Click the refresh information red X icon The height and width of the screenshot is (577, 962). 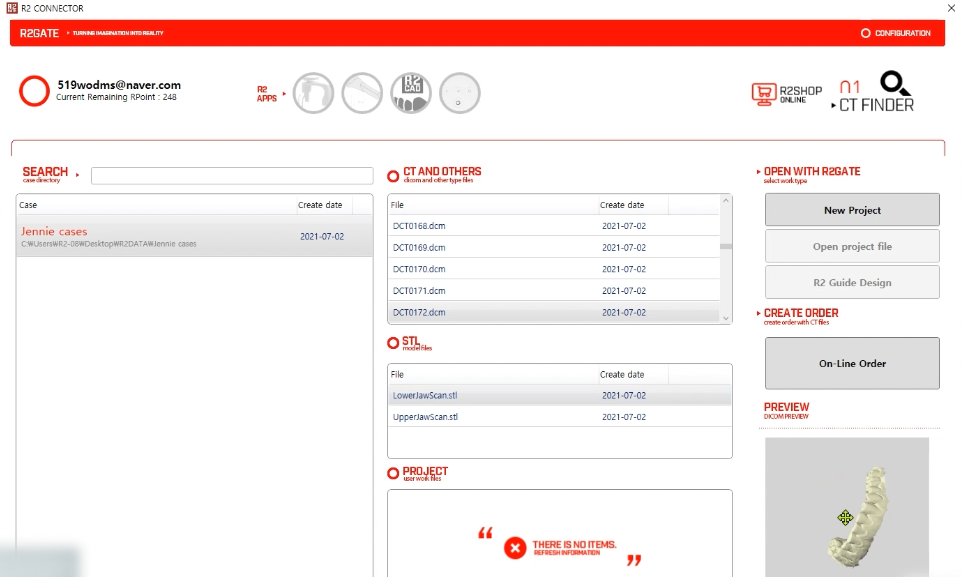click(x=515, y=548)
